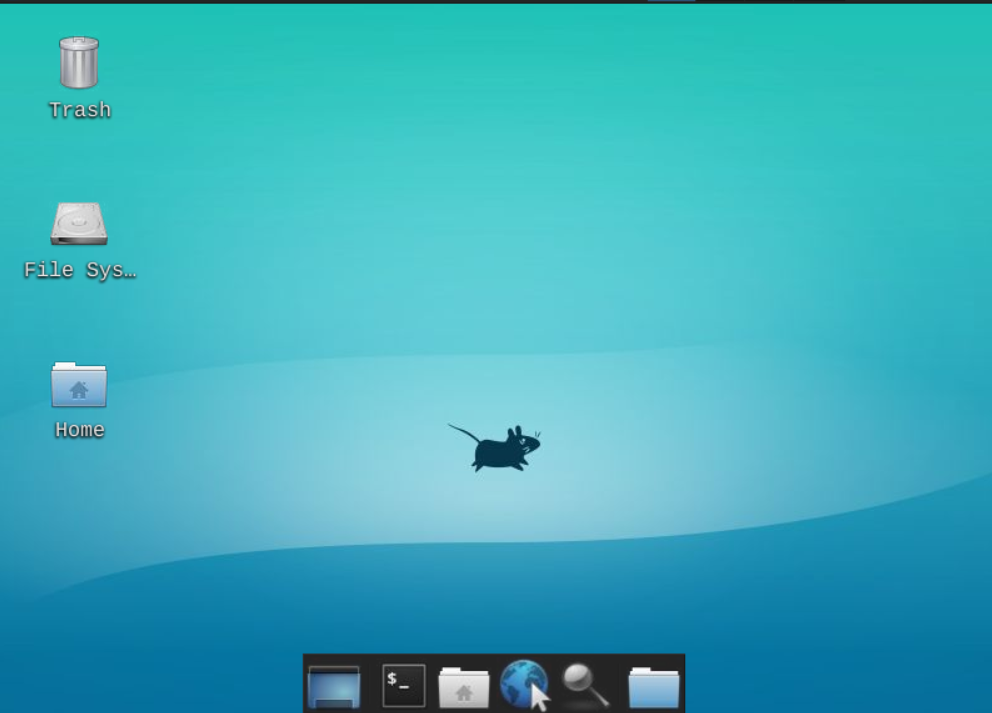Click Show Desktop in the dock
Viewport: 992px width, 713px height.
(334, 686)
